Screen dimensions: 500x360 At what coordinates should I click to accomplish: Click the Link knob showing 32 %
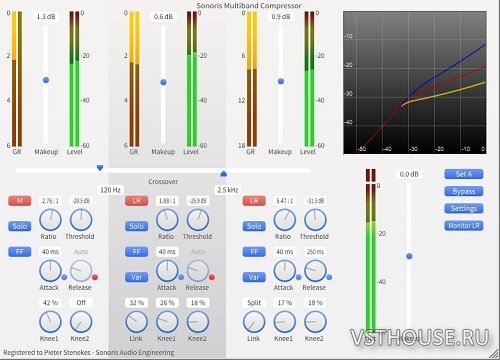point(137,322)
